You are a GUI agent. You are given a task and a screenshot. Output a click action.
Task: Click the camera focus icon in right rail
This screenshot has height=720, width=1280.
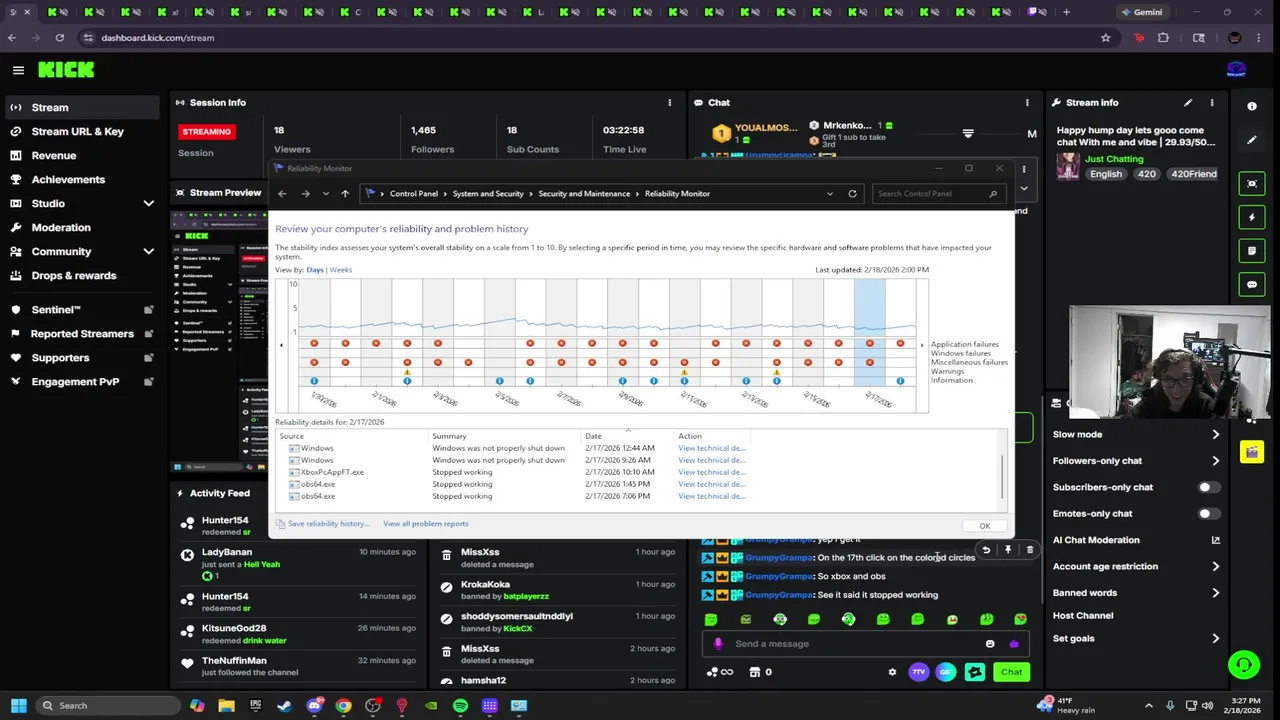(1252, 184)
